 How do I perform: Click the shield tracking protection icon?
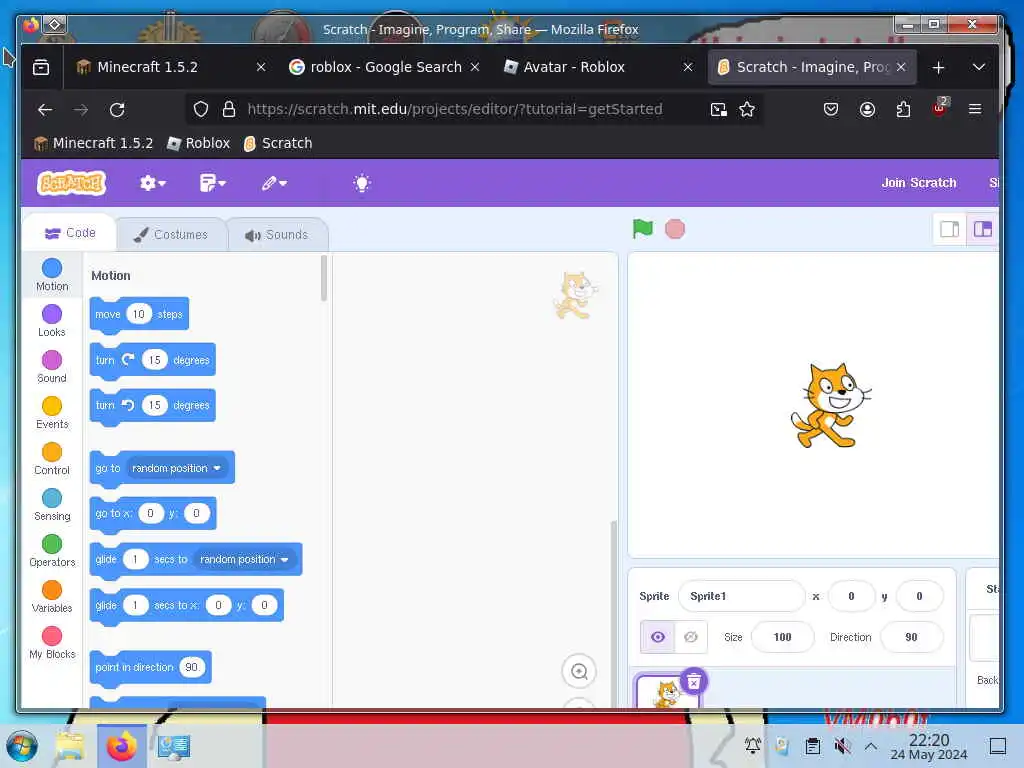[201, 109]
